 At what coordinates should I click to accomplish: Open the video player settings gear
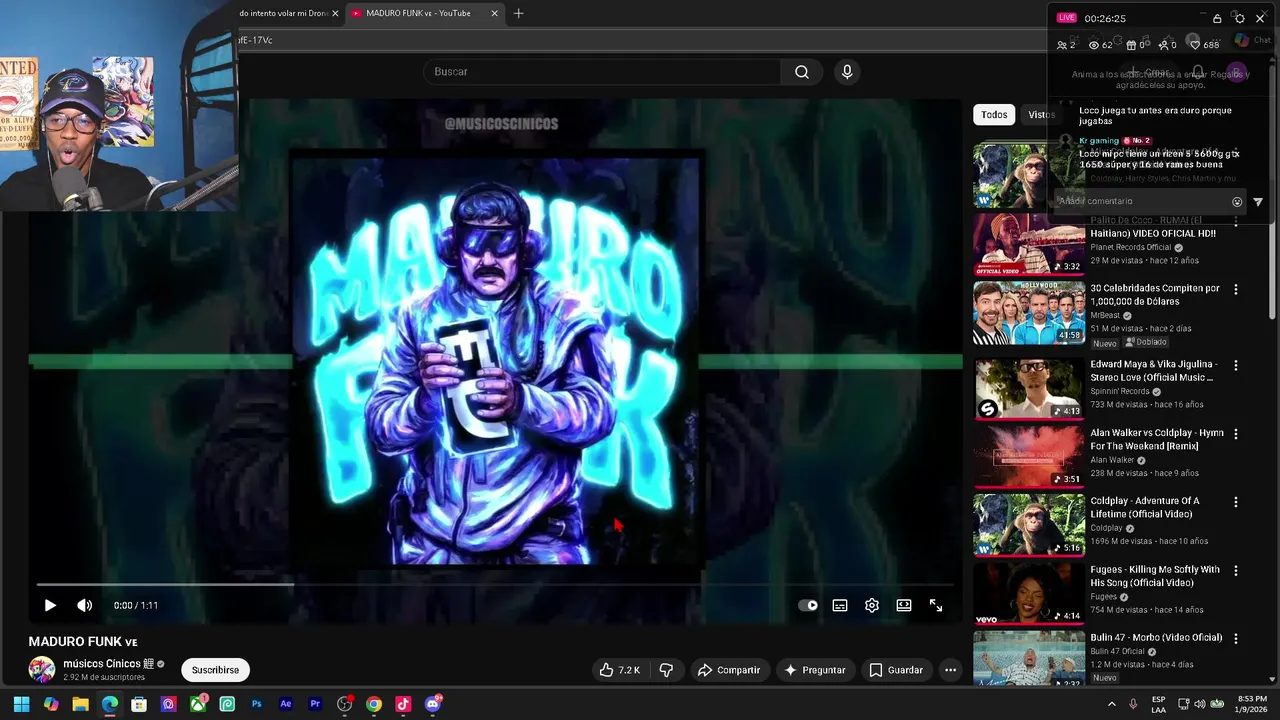coord(872,605)
